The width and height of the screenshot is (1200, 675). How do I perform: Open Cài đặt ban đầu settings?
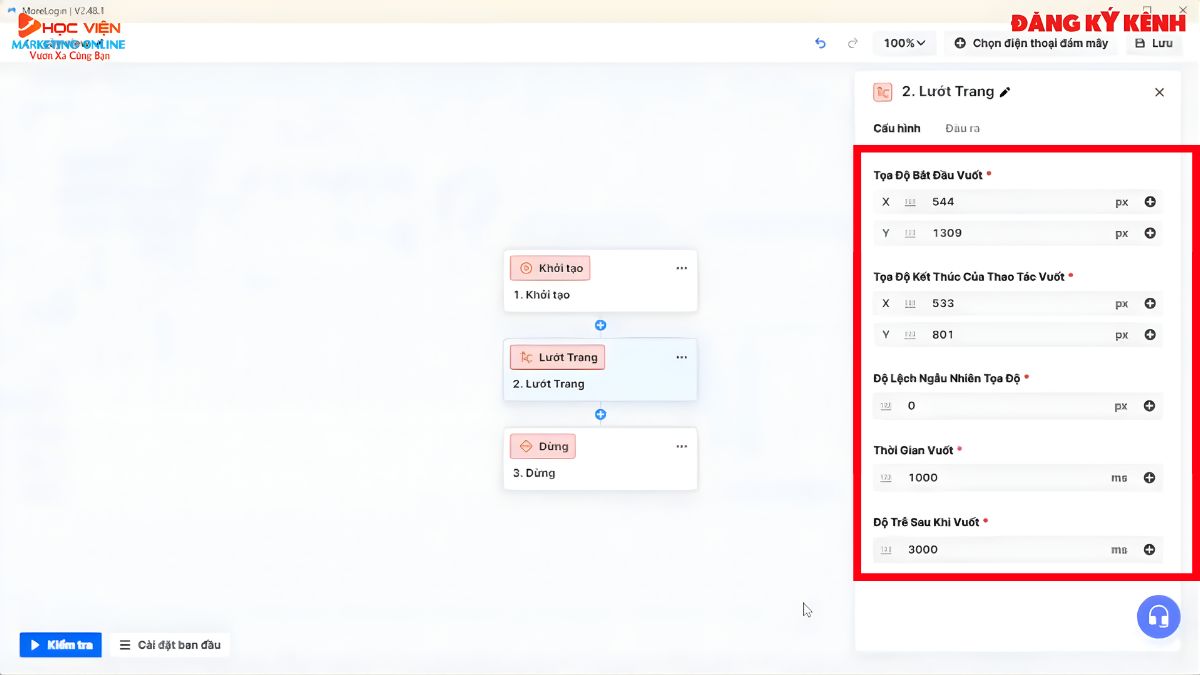tap(170, 645)
